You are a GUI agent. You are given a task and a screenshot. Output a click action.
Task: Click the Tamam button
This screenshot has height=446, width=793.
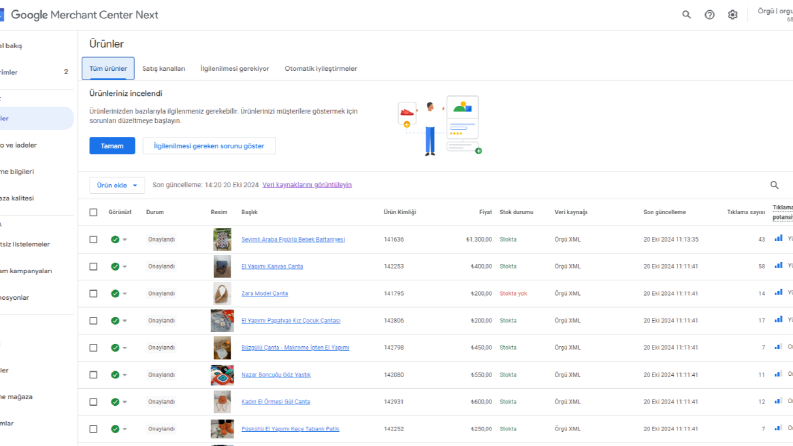(x=112, y=146)
